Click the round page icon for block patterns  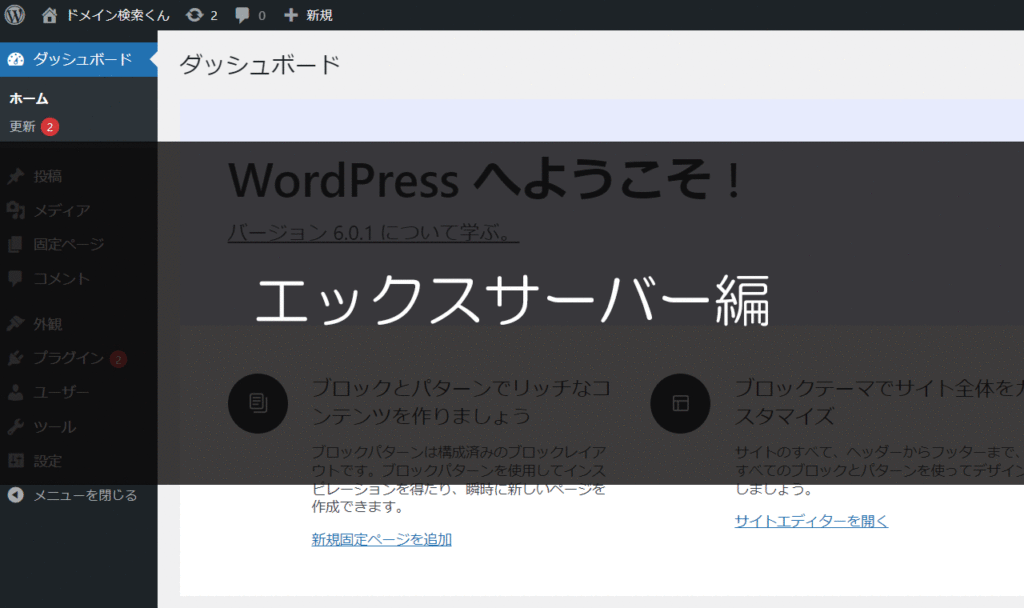(x=258, y=403)
